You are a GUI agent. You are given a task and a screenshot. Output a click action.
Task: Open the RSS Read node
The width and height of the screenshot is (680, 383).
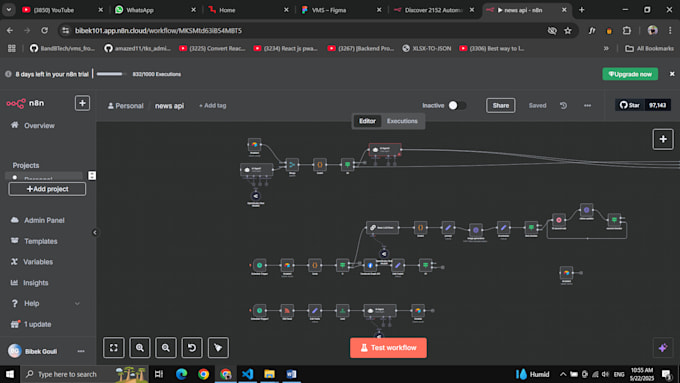tap(287, 310)
